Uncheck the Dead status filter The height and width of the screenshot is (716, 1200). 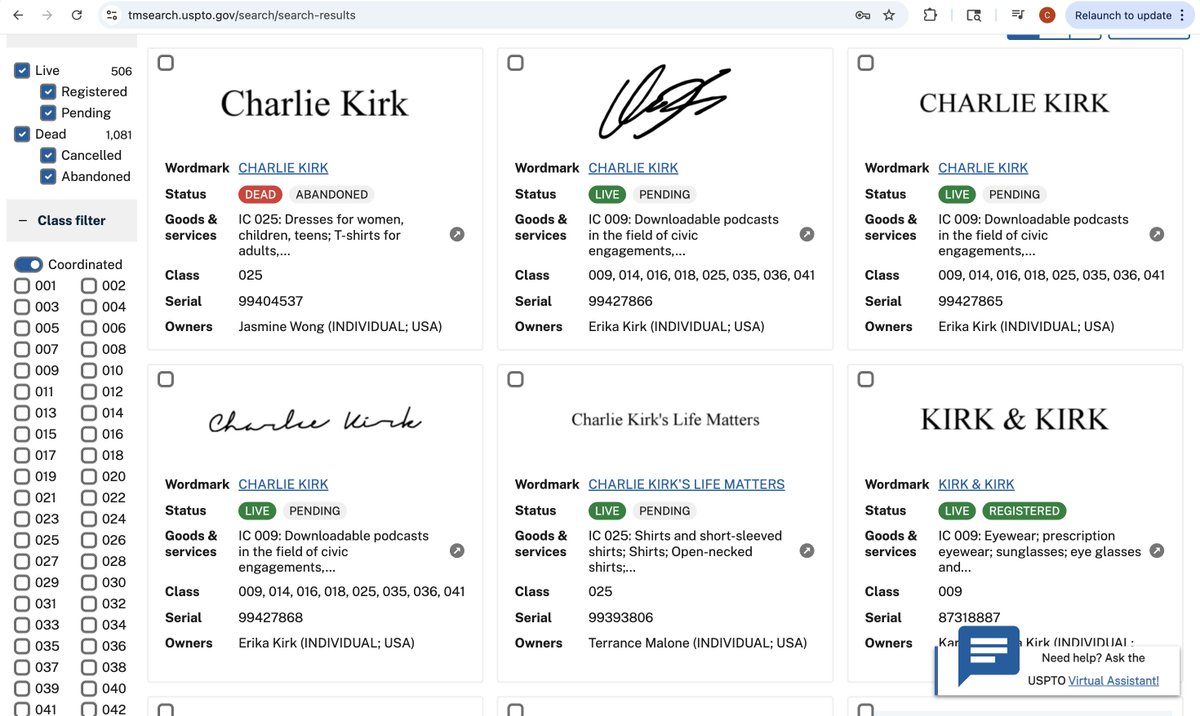click(22, 134)
